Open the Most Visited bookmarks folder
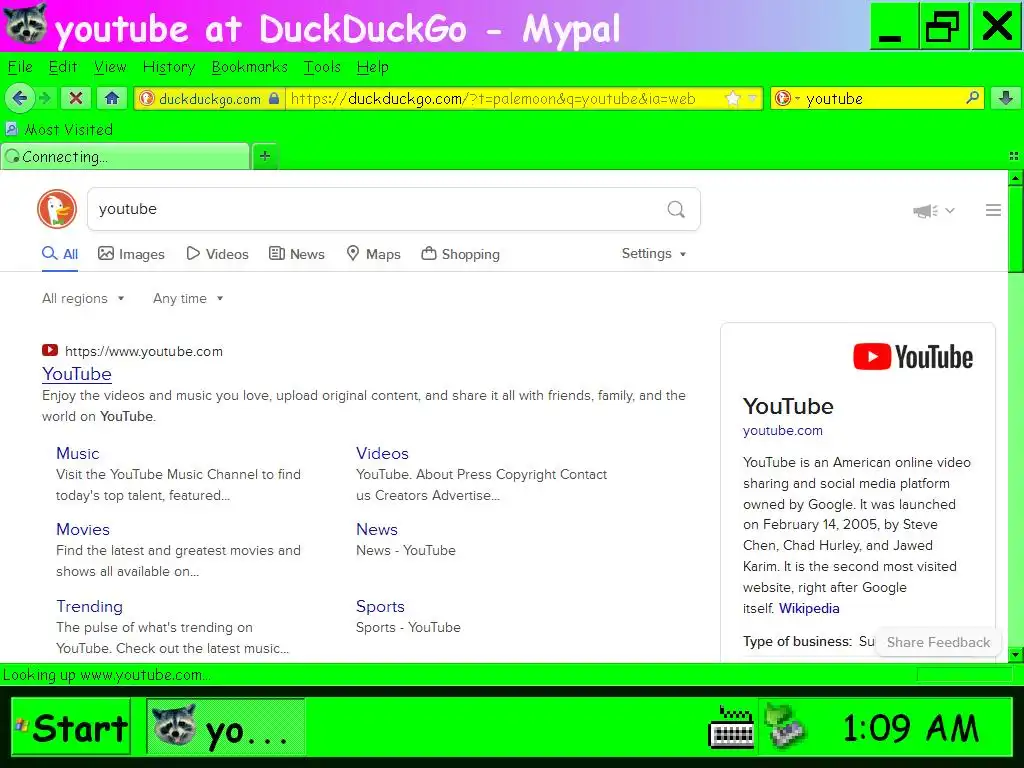Image resolution: width=1024 pixels, height=768 pixels. pos(59,129)
